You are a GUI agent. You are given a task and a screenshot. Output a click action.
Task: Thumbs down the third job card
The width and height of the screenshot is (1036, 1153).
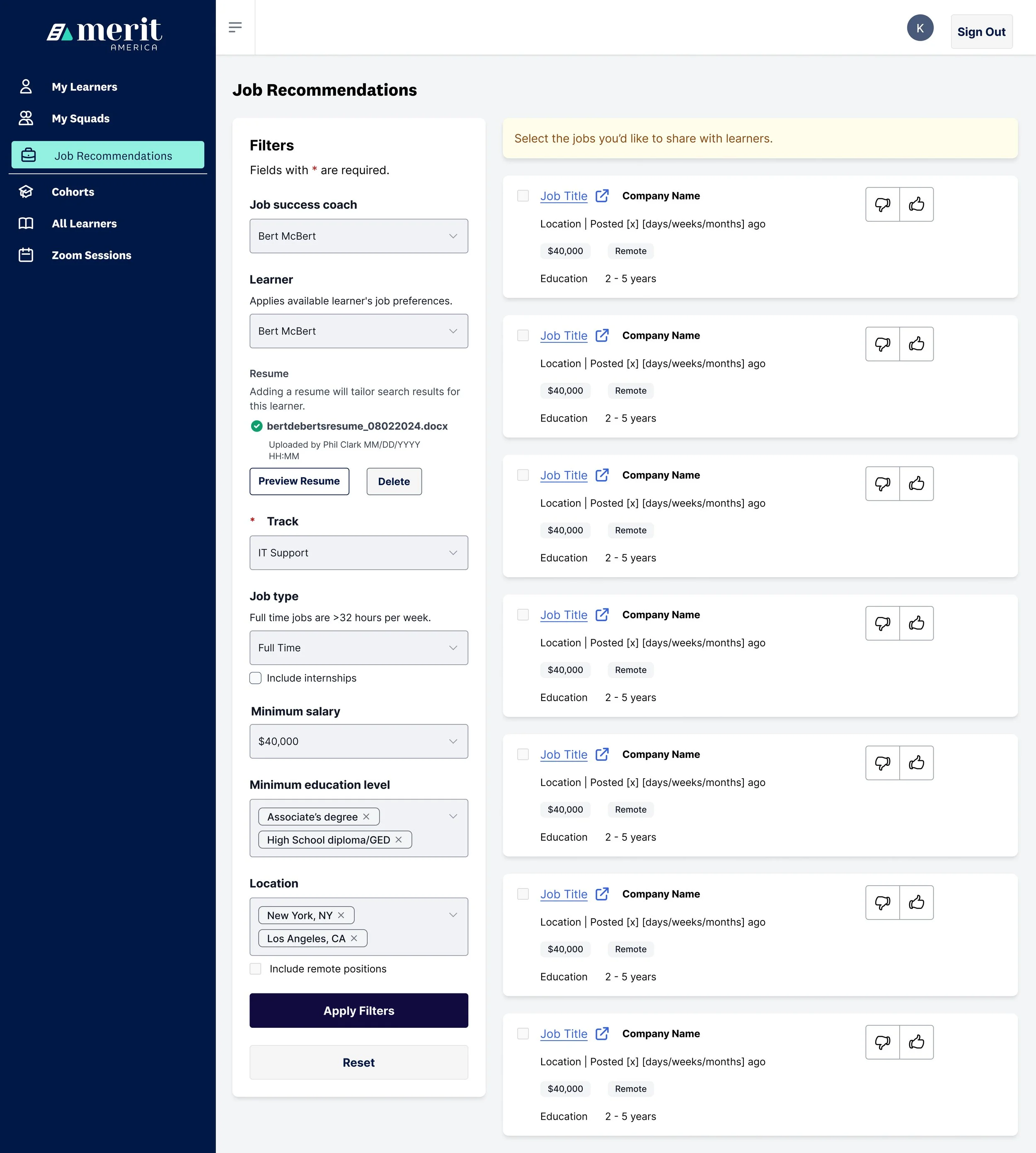pyautogui.click(x=882, y=483)
